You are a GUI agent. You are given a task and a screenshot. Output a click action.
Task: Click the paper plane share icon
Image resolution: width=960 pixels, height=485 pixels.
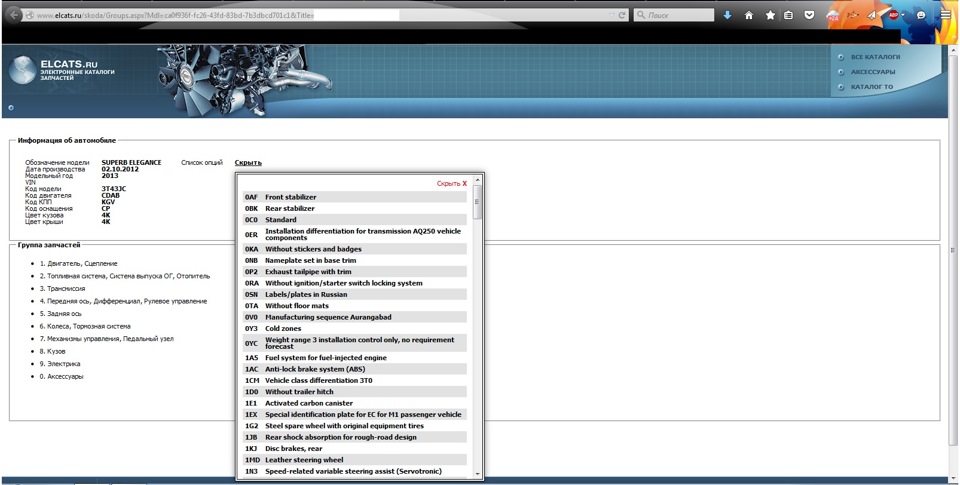(872, 15)
